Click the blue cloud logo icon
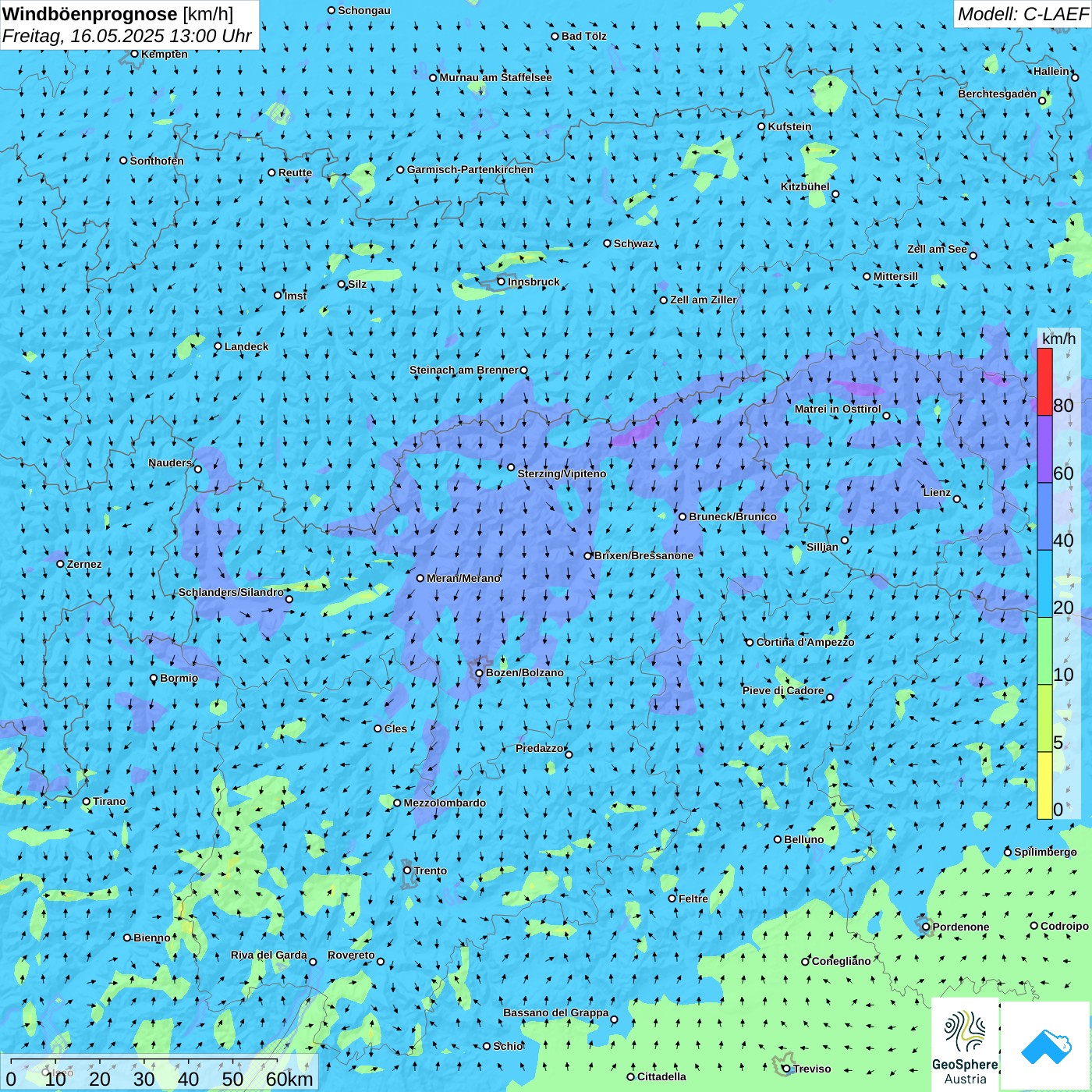This screenshot has height=1092, width=1092. click(1046, 1047)
